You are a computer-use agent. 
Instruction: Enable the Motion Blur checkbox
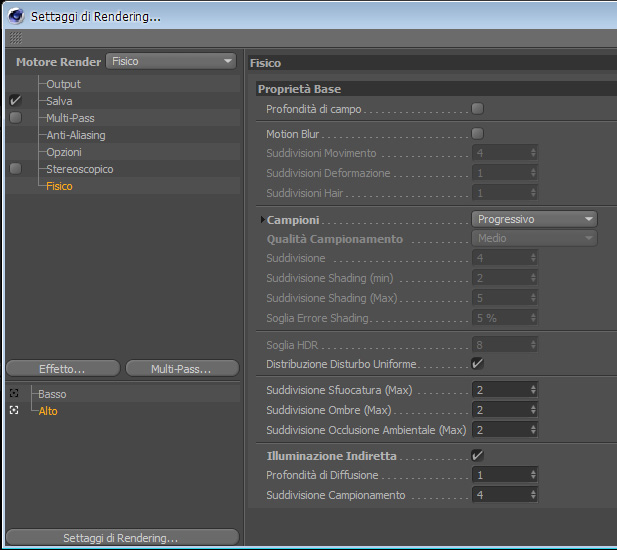477,134
